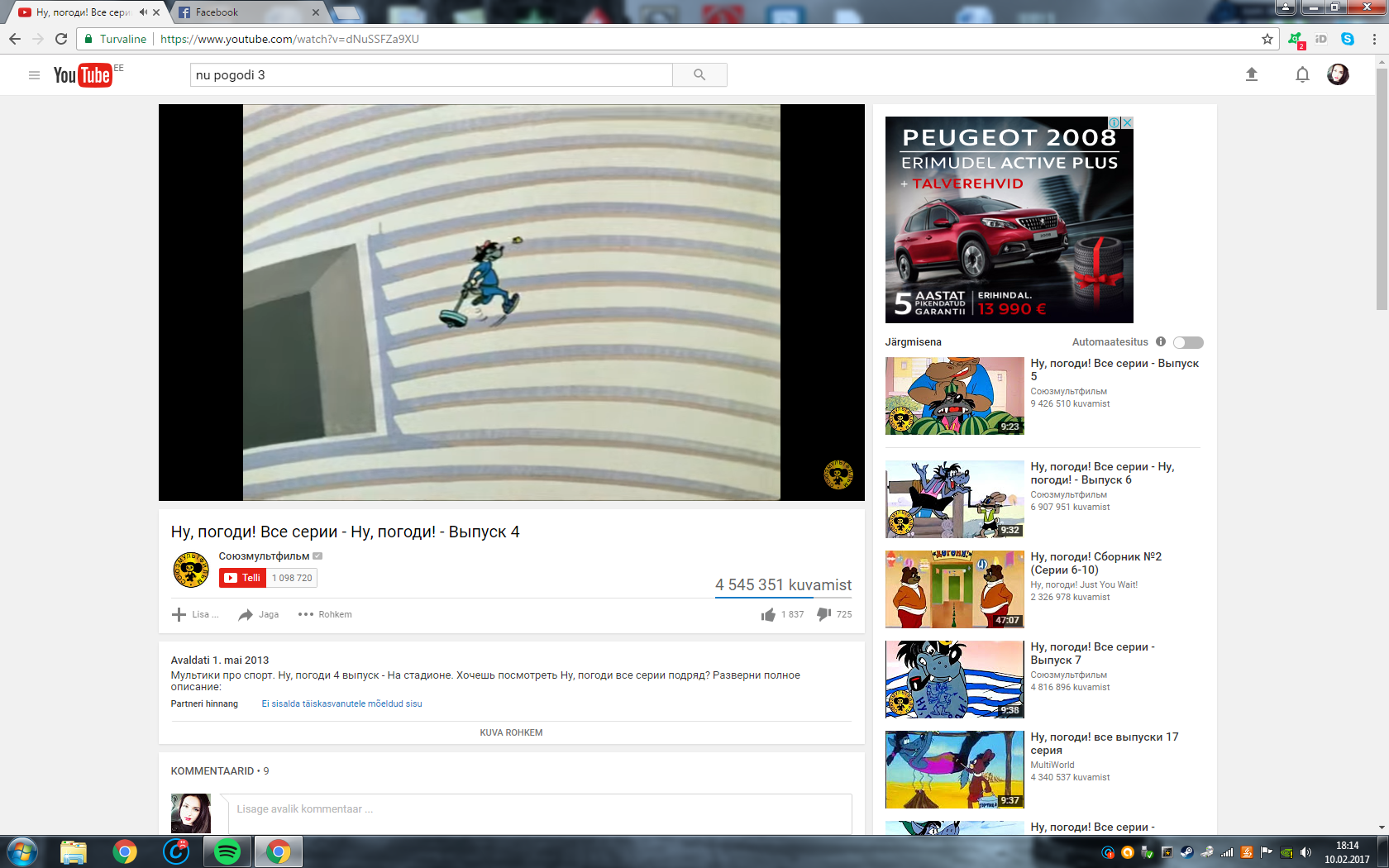Go back with the browser back arrow
1389x868 pixels.
point(15,39)
